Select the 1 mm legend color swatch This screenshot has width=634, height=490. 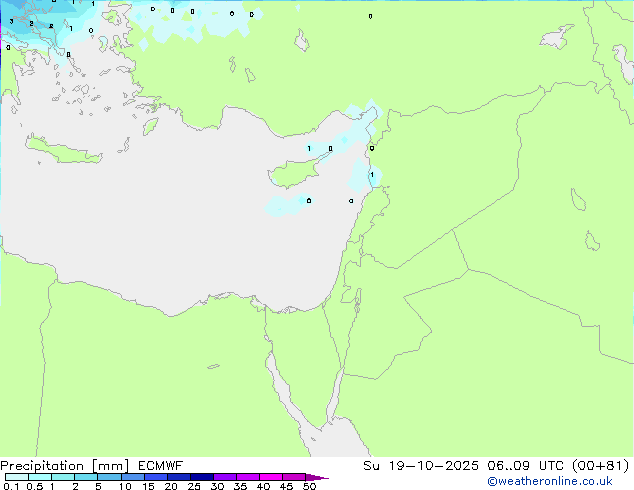(x=63, y=477)
